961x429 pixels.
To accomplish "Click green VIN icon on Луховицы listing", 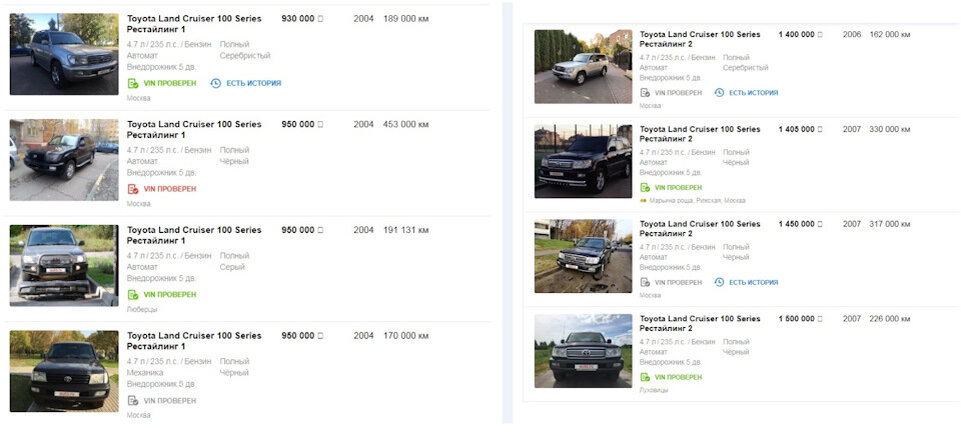I will (645, 378).
